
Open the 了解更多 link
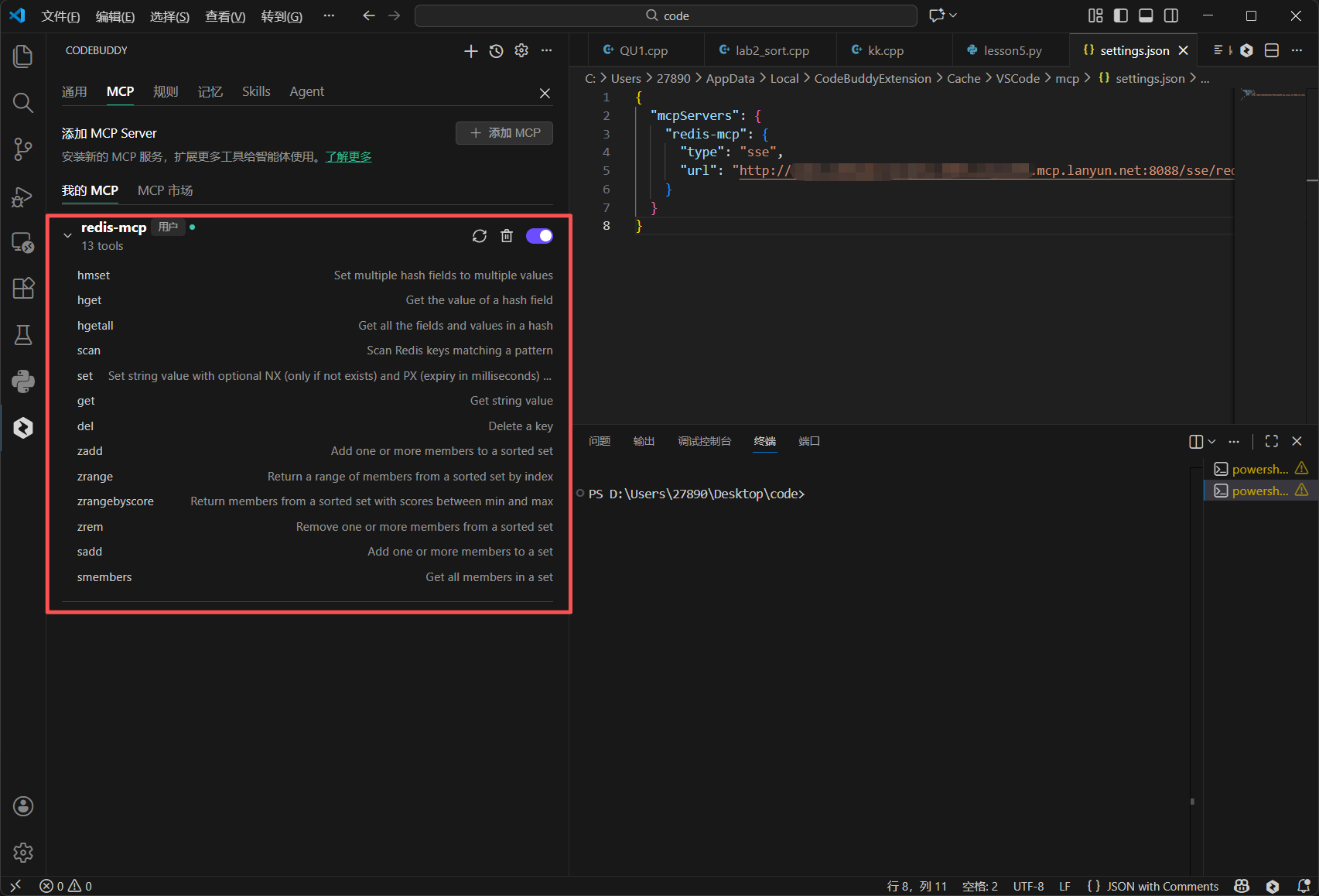348,156
